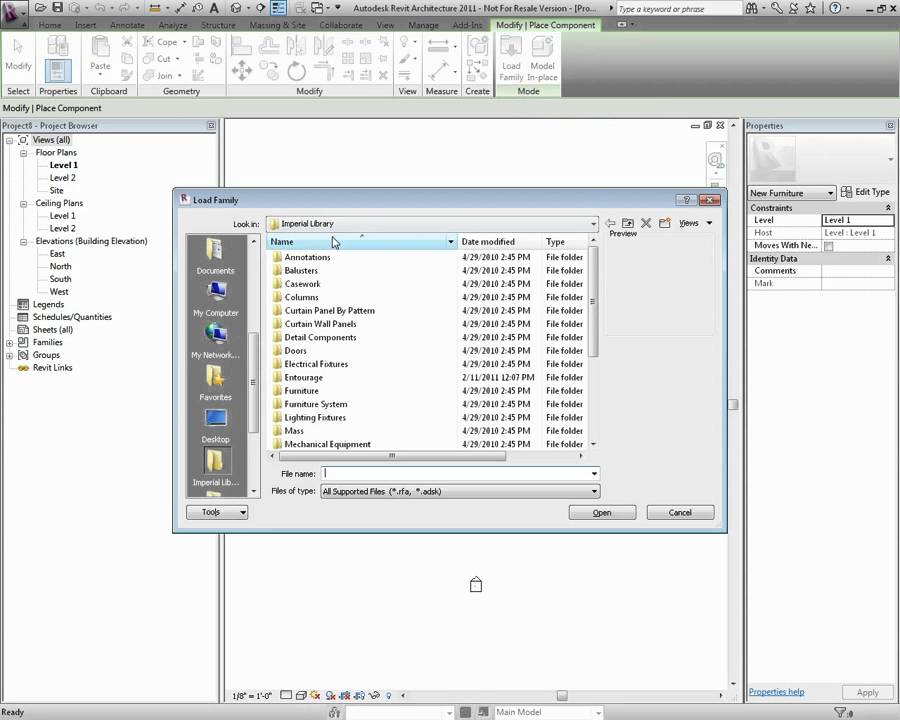Collapse the Floor Plans node

24,153
